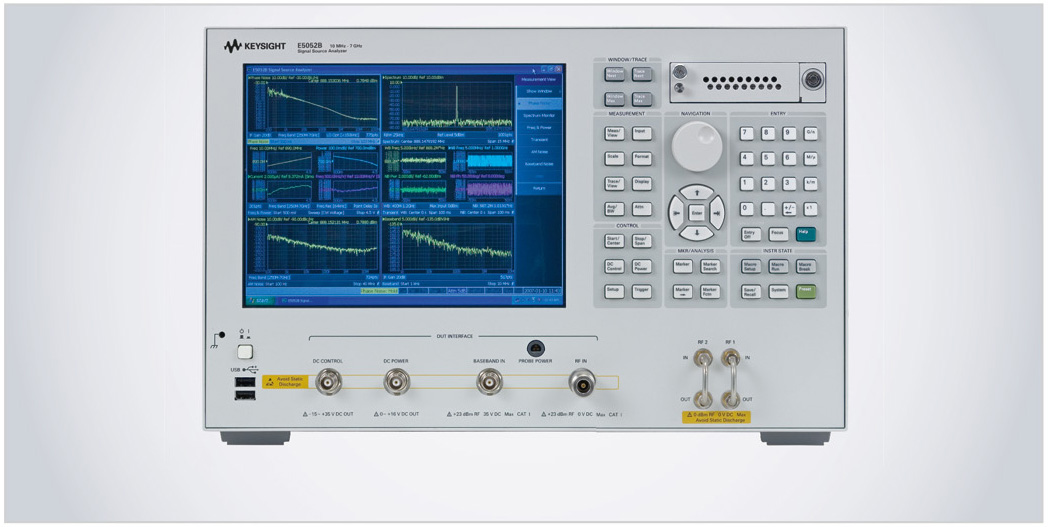
Task: Select the Marker key
Action: click(682, 266)
